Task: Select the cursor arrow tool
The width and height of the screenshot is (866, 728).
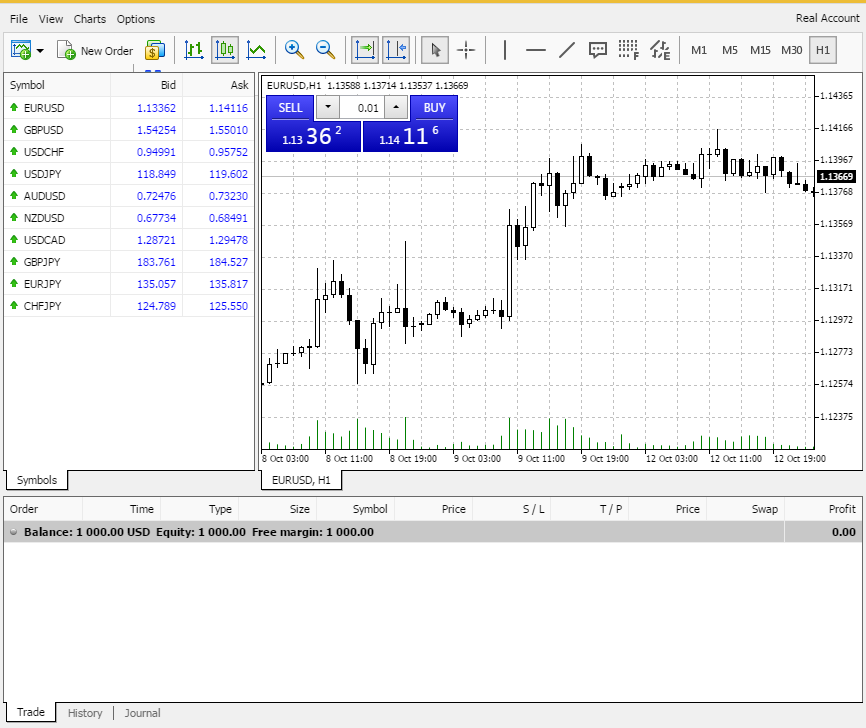Action: tap(435, 50)
